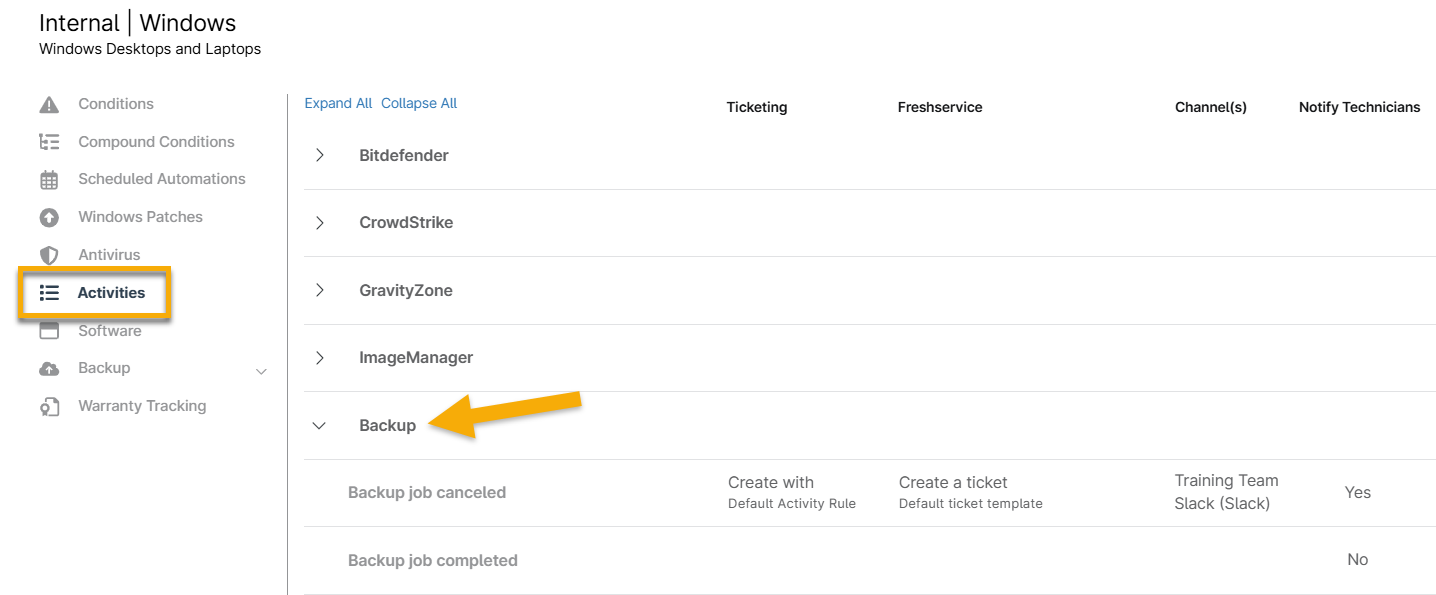Click the Scheduled Automations calendar icon
This screenshot has width=1436, height=595.
pyautogui.click(x=49, y=180)
